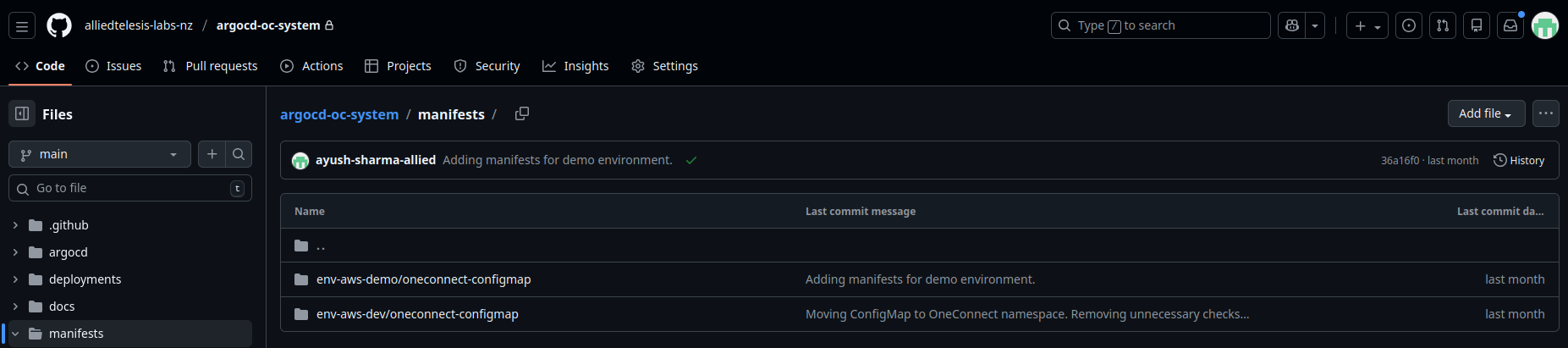Open pull requests icon in top bar
This screenshot has width=1568, height=348.
tap(1443, 25)
